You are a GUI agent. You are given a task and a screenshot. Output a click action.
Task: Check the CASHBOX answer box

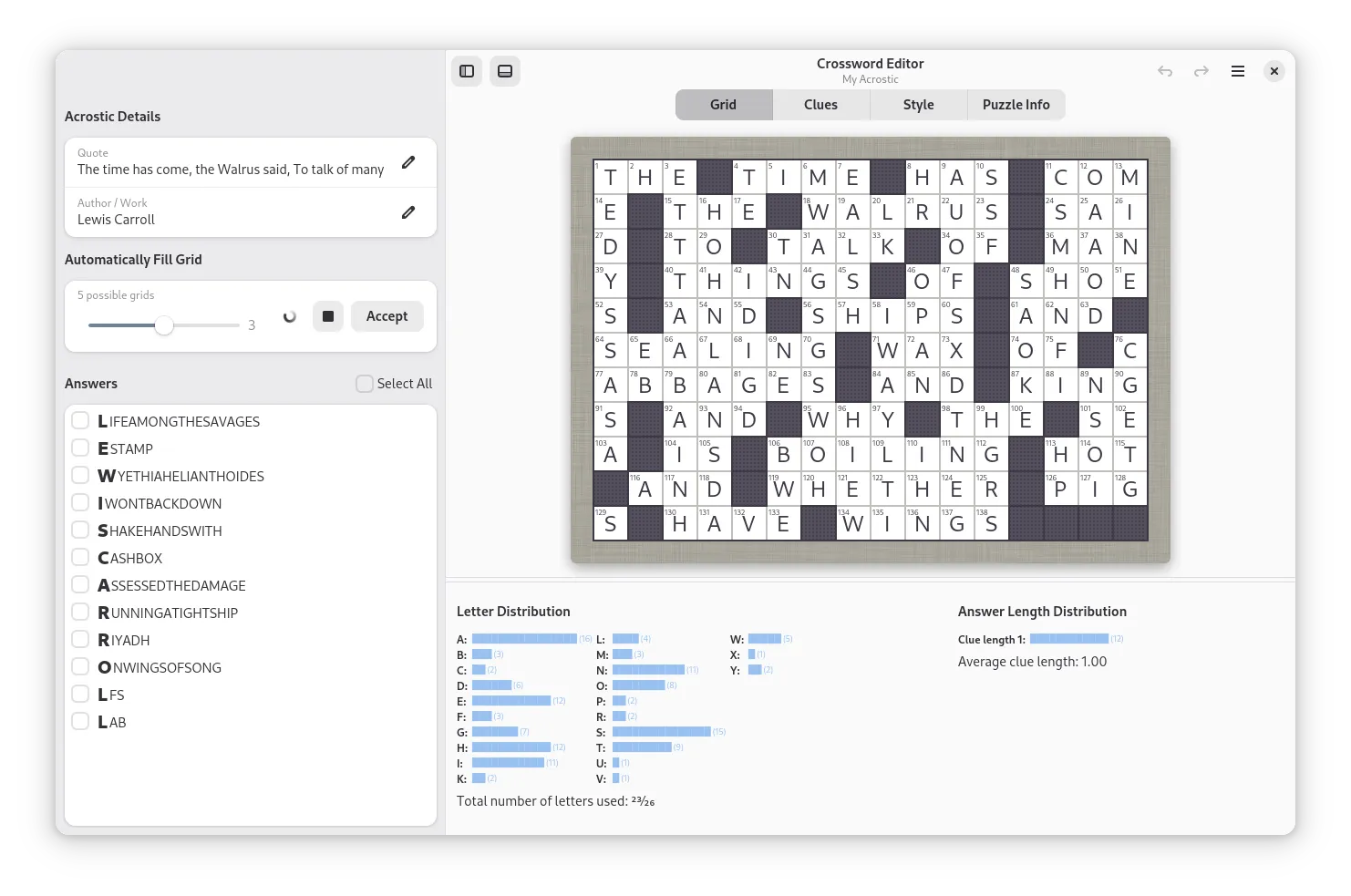pyautogui.click(x=81, y=558)
